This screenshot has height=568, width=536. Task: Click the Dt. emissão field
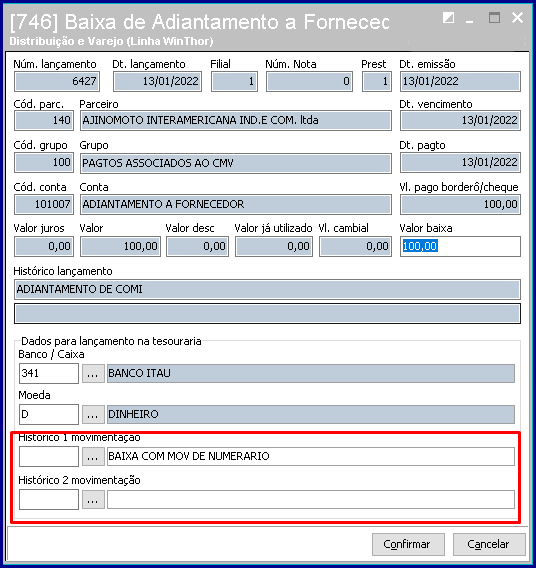point(460,81)
